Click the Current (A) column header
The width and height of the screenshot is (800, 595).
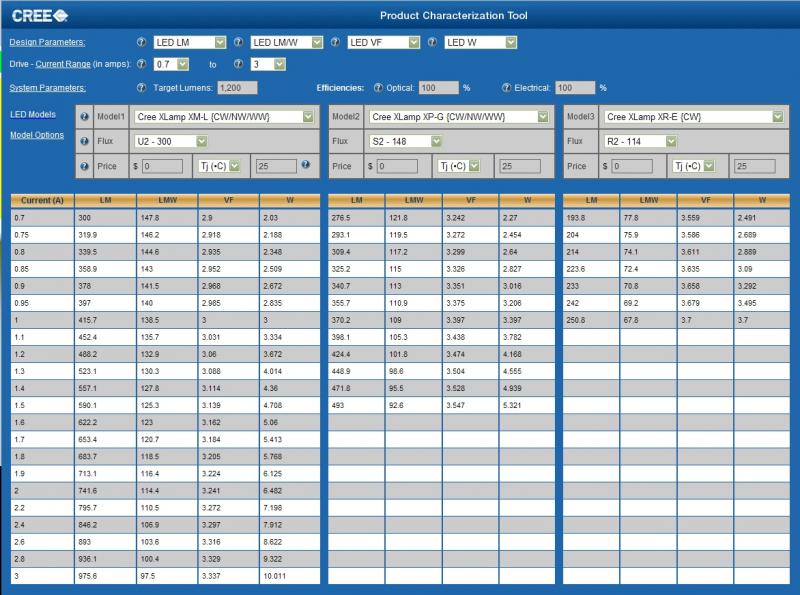[x=42, y=201]
